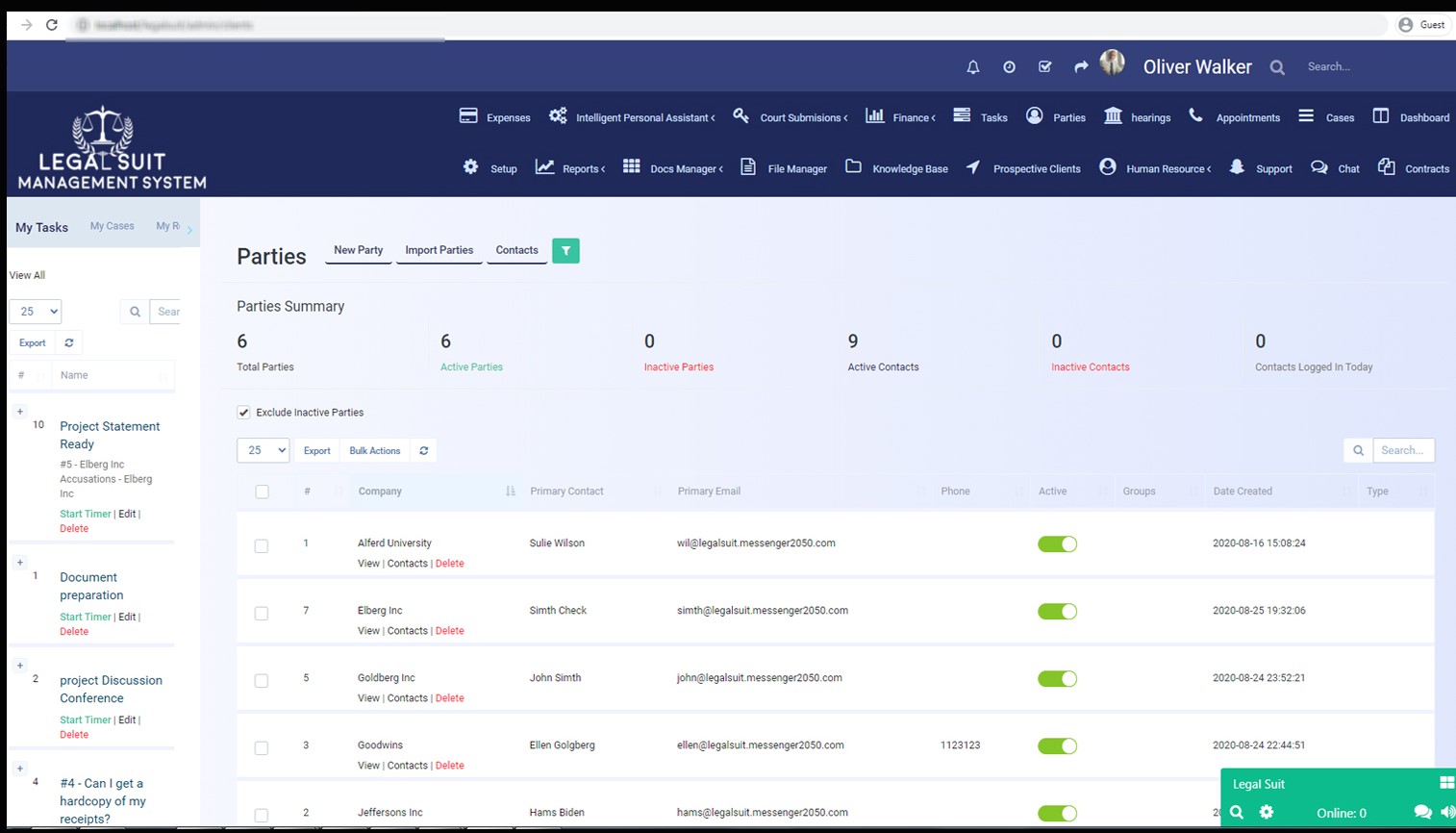Click the clock timer icon in header

tap(1009, 67)
